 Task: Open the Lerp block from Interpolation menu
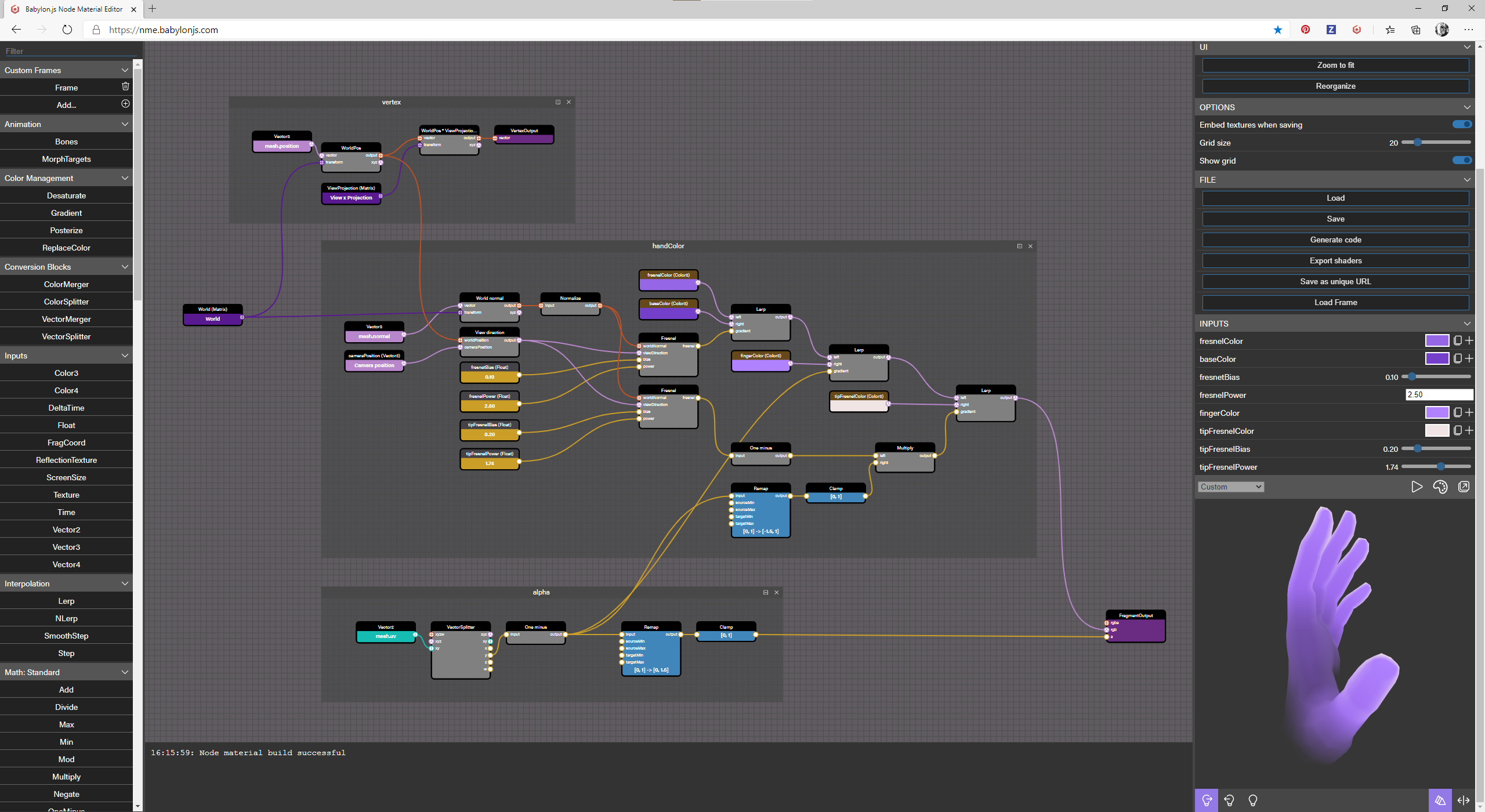coord(66,600)
